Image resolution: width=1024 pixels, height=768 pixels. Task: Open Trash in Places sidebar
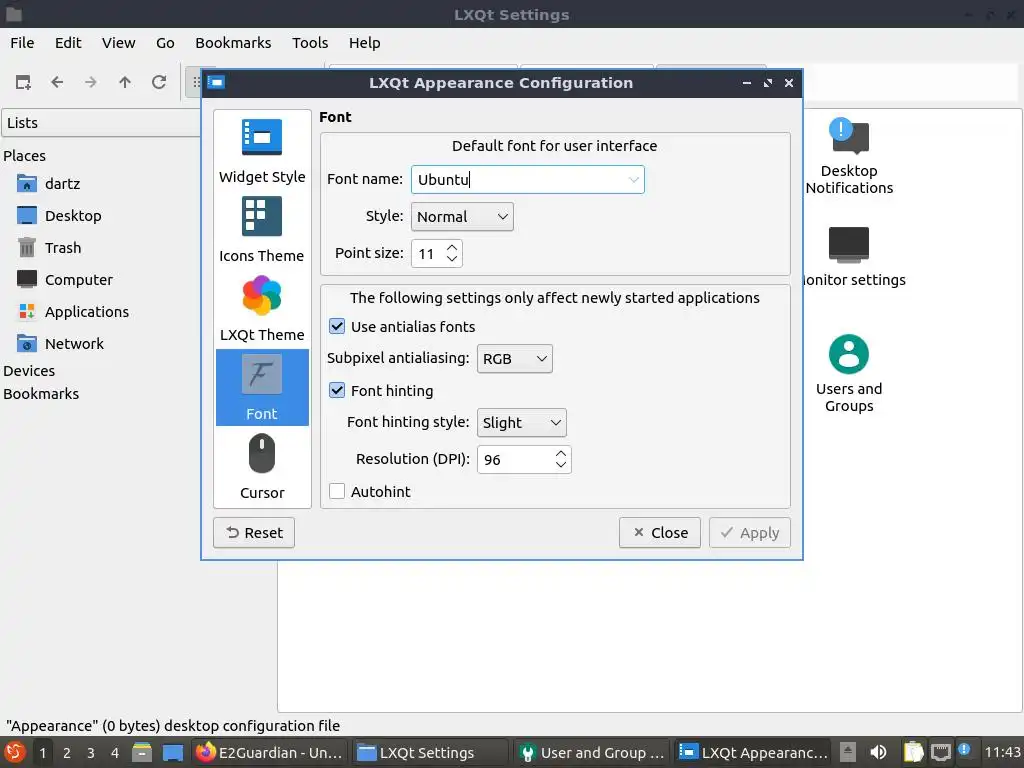[x=49, y=248]
